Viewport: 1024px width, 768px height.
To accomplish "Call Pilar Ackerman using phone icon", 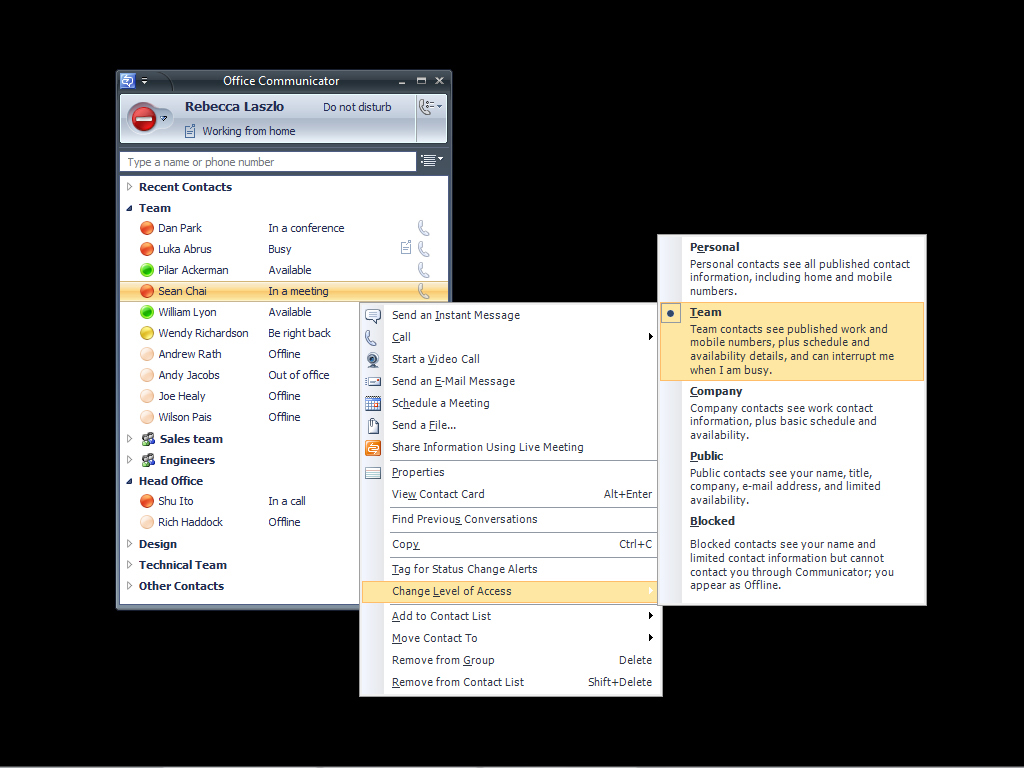I will click(424, 270).
